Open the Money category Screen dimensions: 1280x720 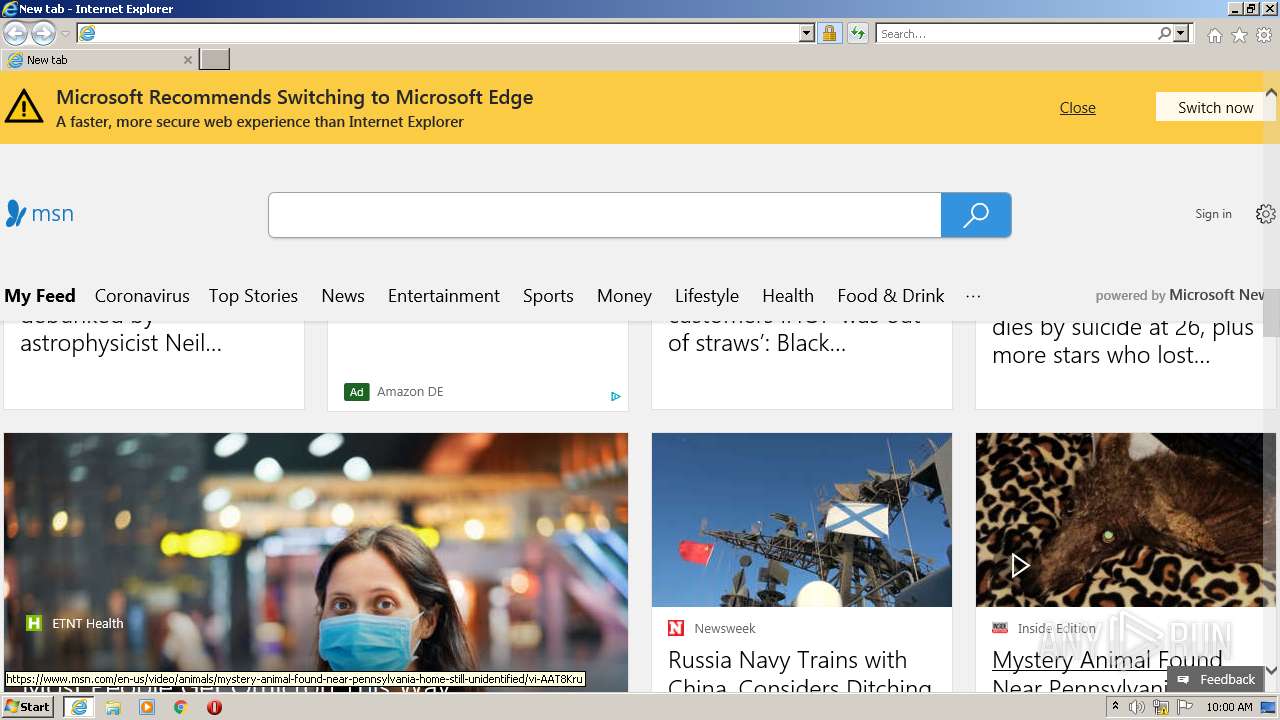[624, 296]
